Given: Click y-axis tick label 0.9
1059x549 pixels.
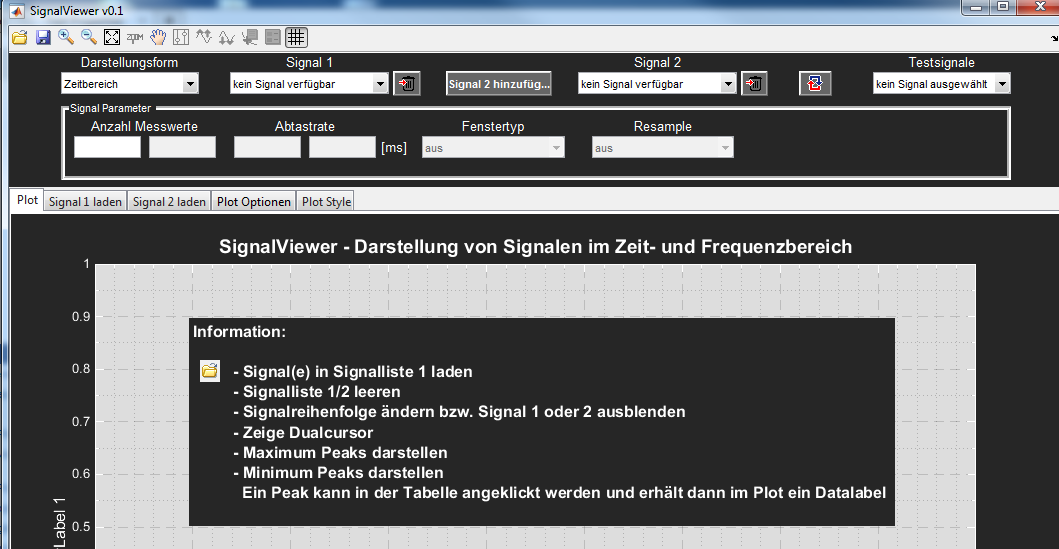Looking at the screenshot, I should [81, 317].
